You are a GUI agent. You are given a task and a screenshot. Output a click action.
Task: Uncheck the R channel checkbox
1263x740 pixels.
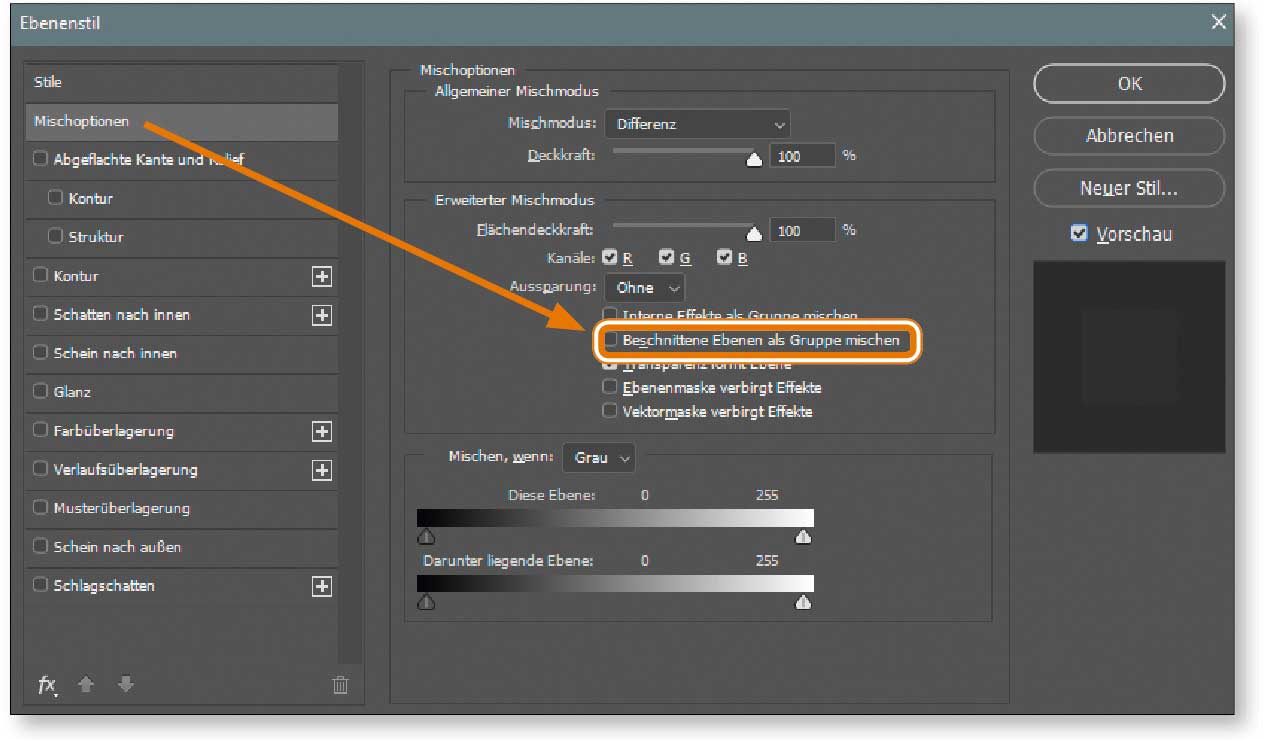click(x=610, y=258)
